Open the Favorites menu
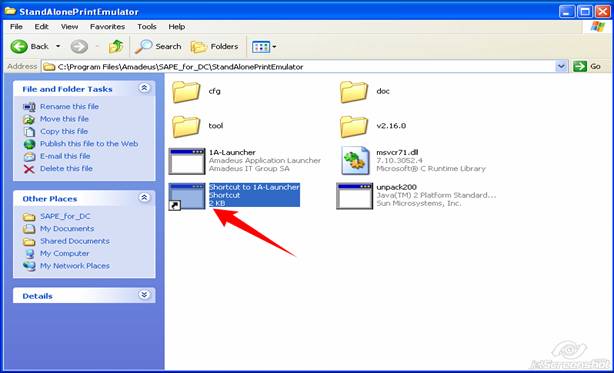Image resolution: width=614 pixels, height=373 pixels. (107, 27)
